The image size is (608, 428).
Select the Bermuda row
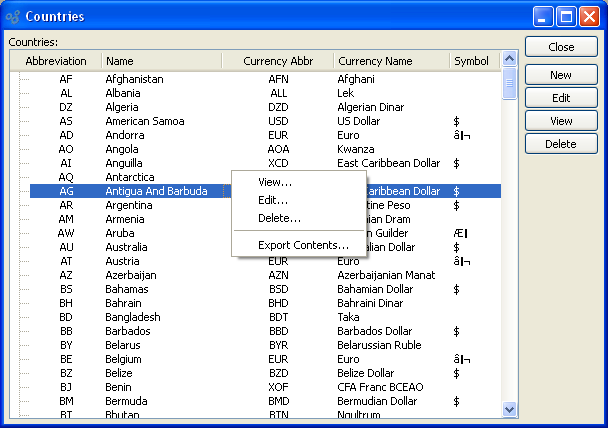(x=127, y=401)
